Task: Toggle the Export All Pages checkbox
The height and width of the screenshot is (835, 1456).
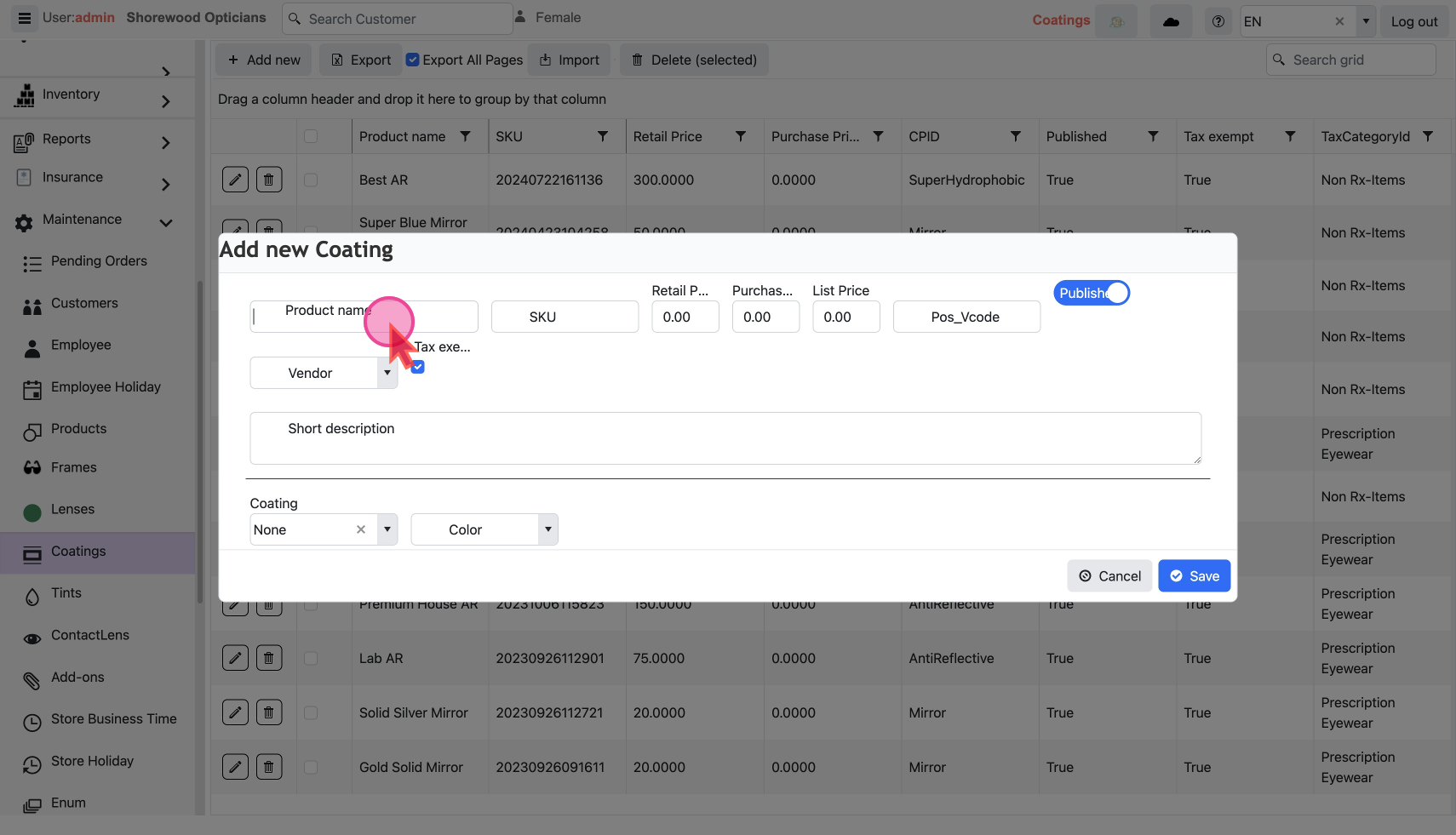Action: pyautogui.click(x=413, y=60)
